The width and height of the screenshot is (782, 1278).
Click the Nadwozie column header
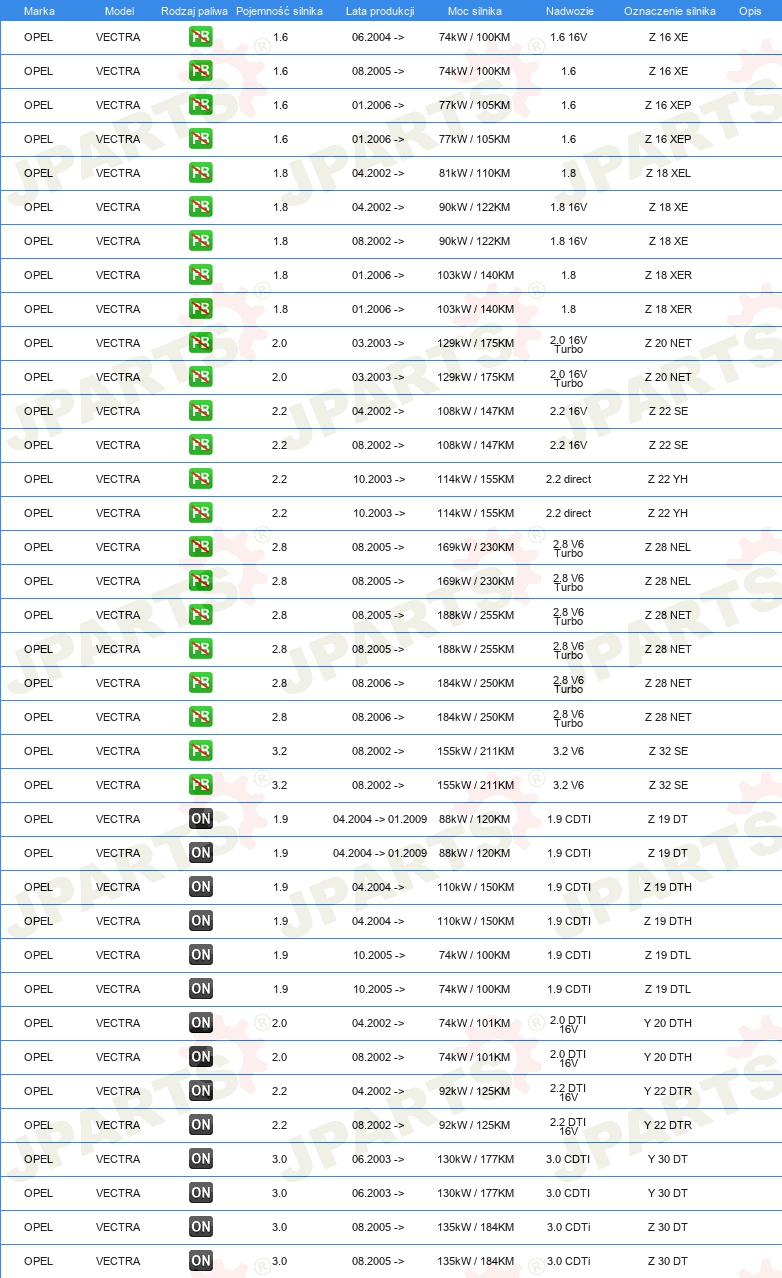point(570,11)
